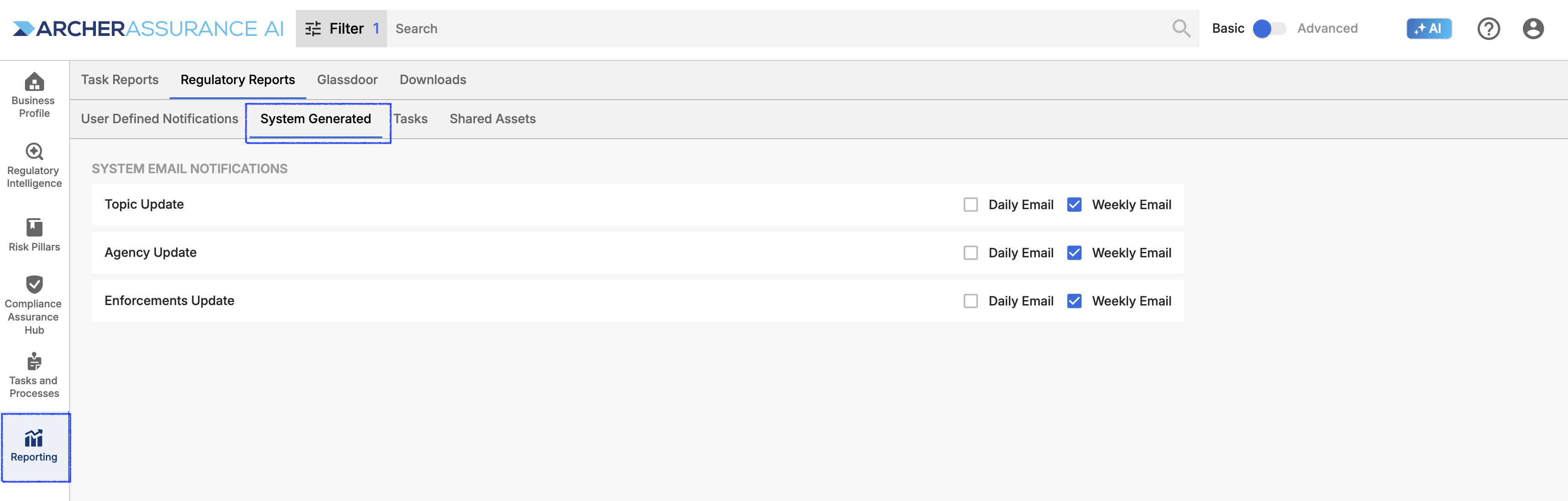Open Tasks and Processes section
This screenshot has width=1568, height=501.
(x=34, y=375)
